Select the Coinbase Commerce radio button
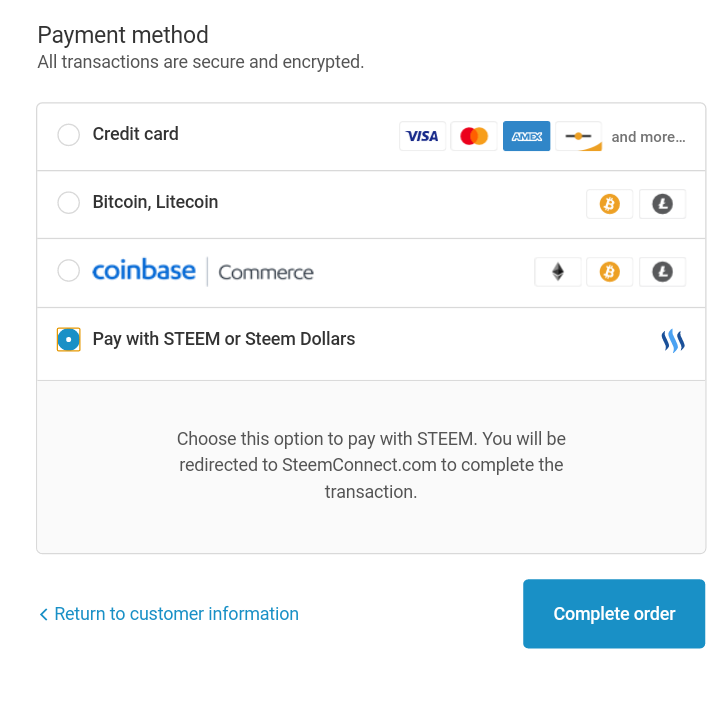This screenshot has width=720, height=710. (x=68, y=271)
